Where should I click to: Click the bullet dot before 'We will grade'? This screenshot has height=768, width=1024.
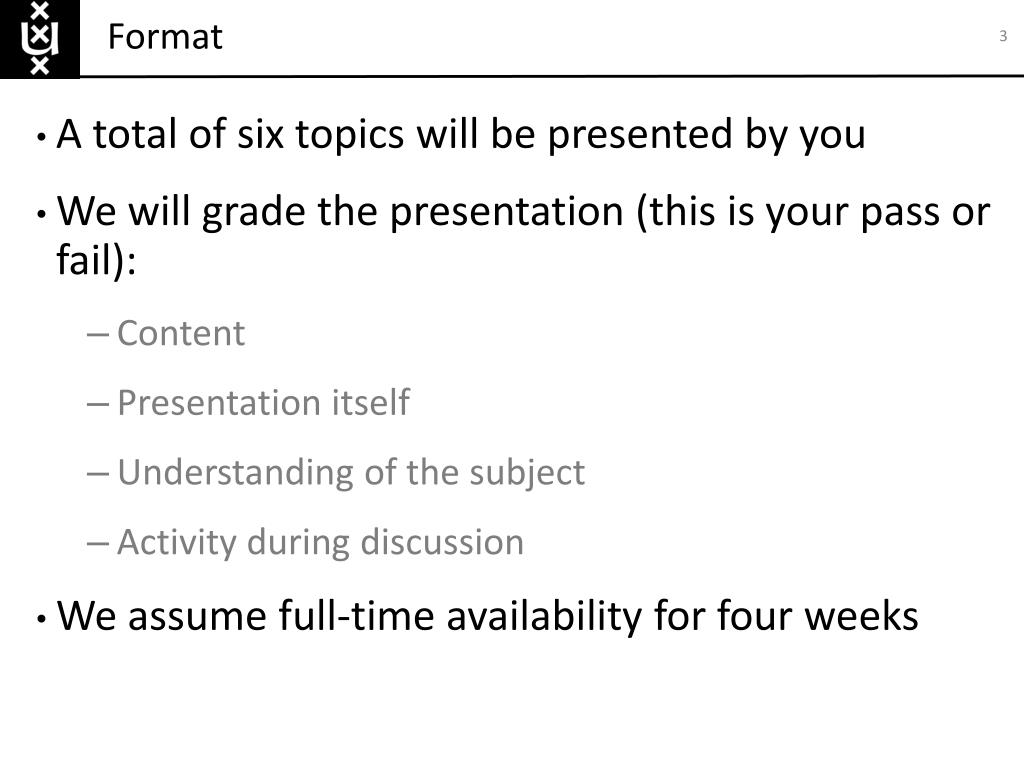pos(42,215)
